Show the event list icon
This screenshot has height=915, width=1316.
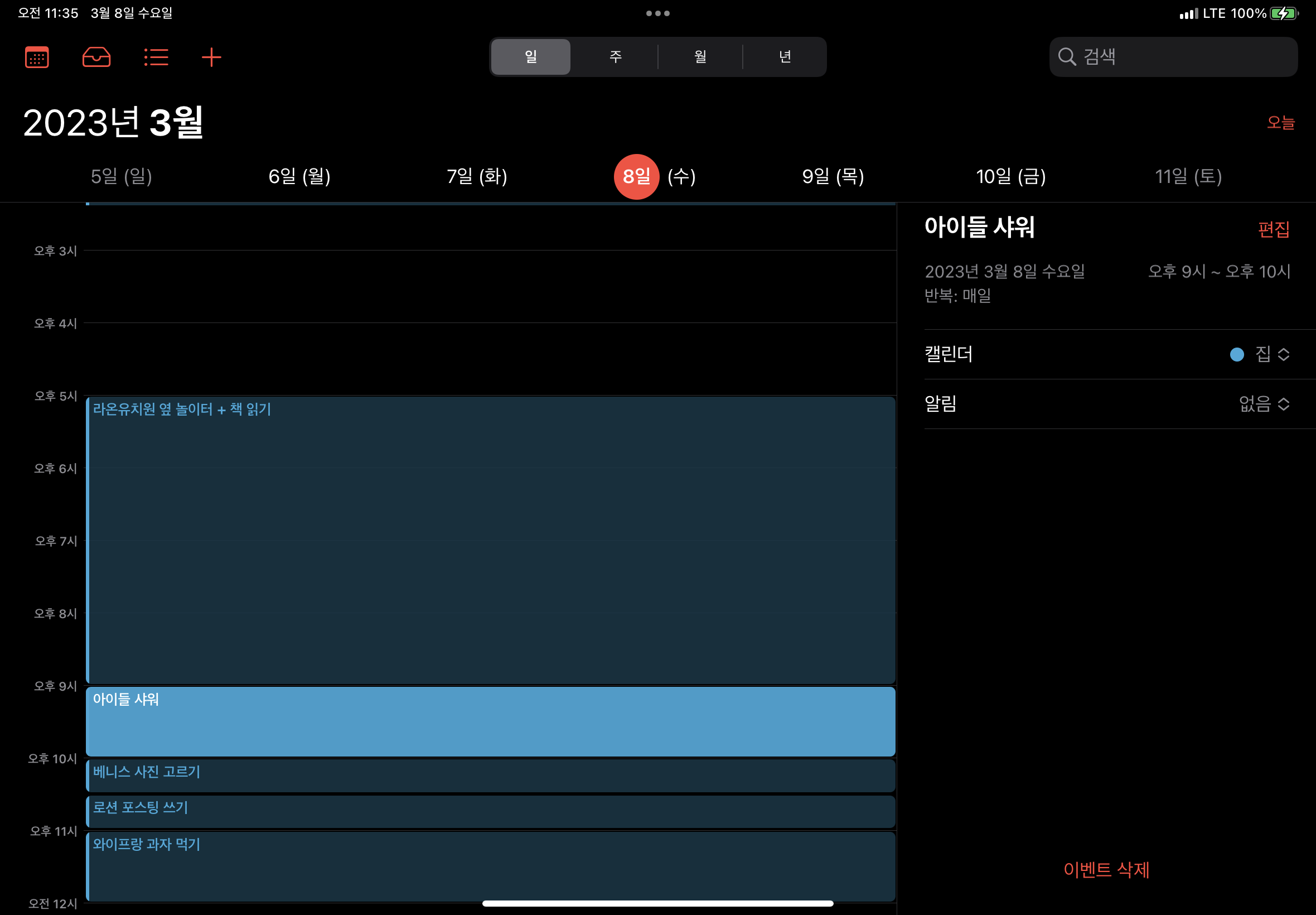(x=156, y=57)
